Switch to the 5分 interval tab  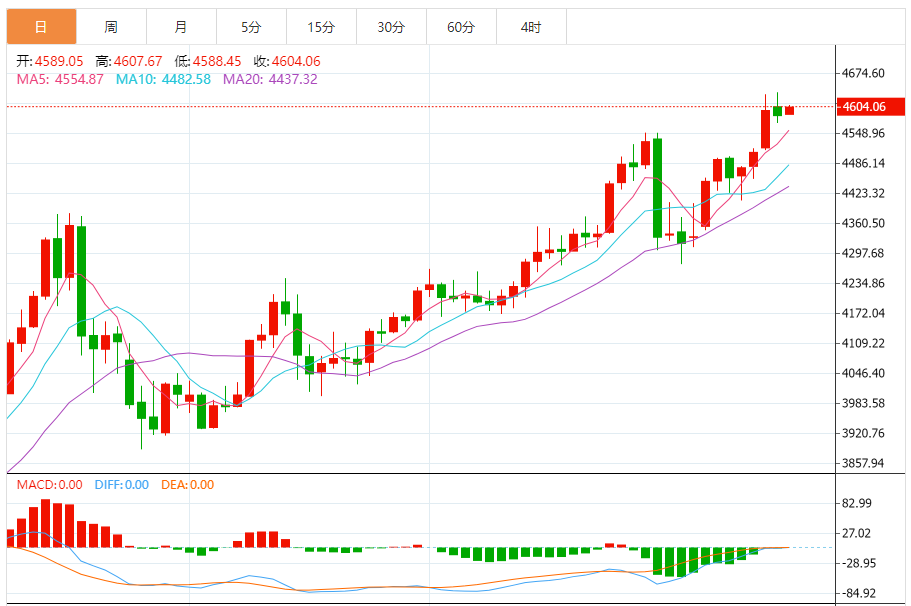coord(250,27)
